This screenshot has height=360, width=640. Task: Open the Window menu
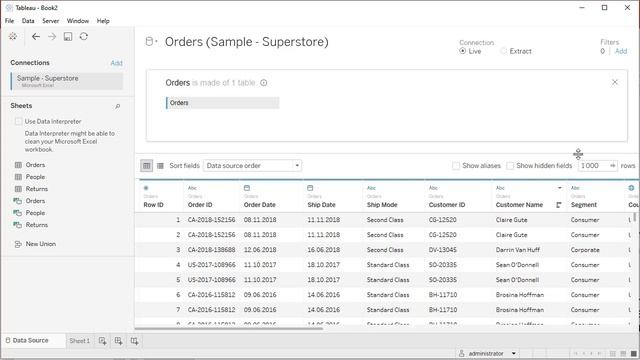pos(78,21)
